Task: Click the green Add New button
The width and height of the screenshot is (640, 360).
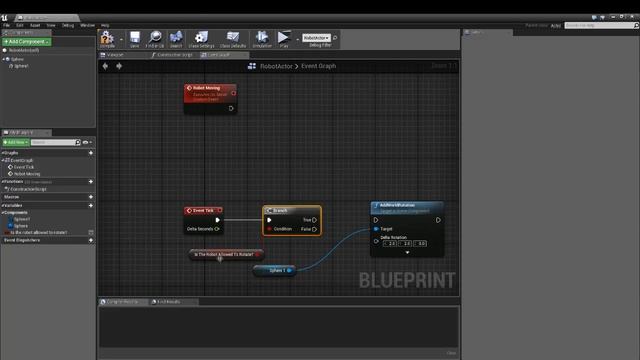Action: pos(16,142)
